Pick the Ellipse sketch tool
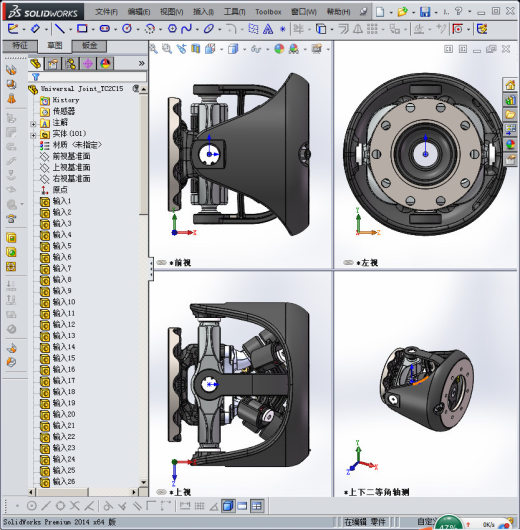The height and width of the screenshot is (530, 520). pyautogui.click(x=209, y=29)
